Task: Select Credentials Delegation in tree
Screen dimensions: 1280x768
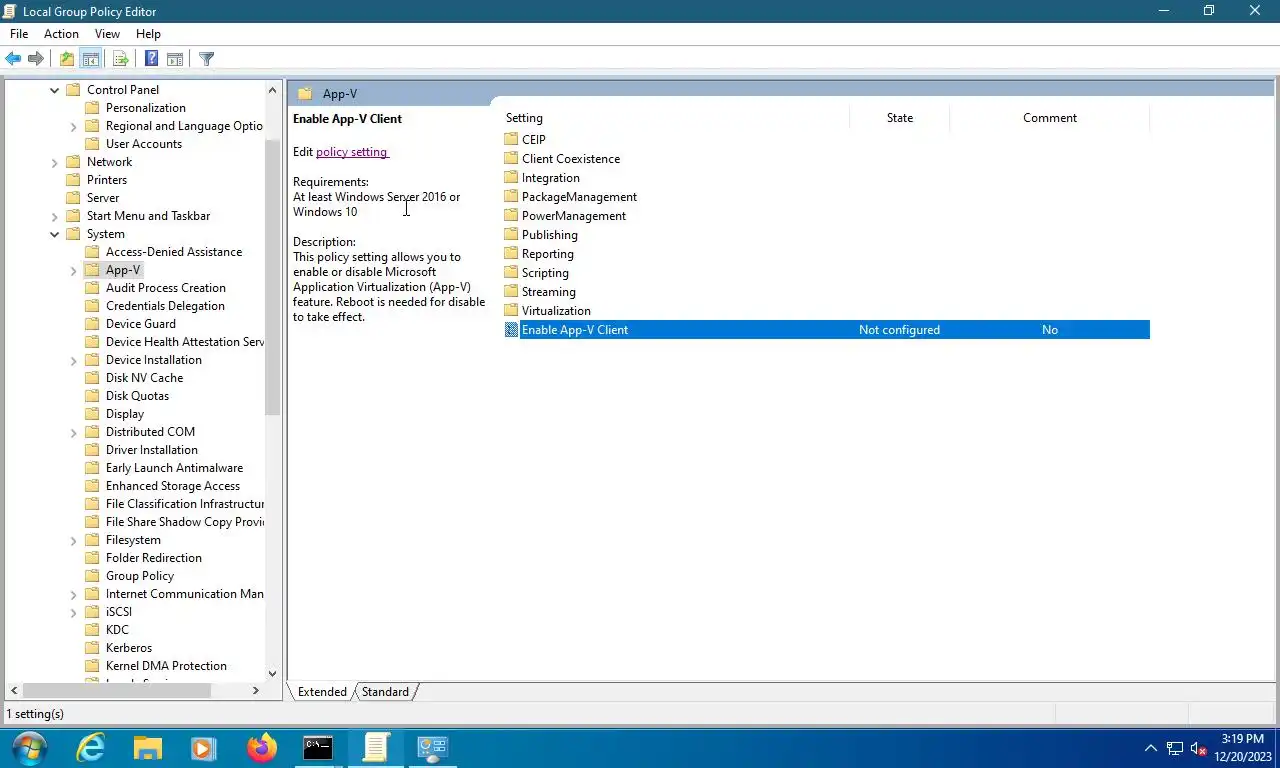Action: tap(165, 306)
